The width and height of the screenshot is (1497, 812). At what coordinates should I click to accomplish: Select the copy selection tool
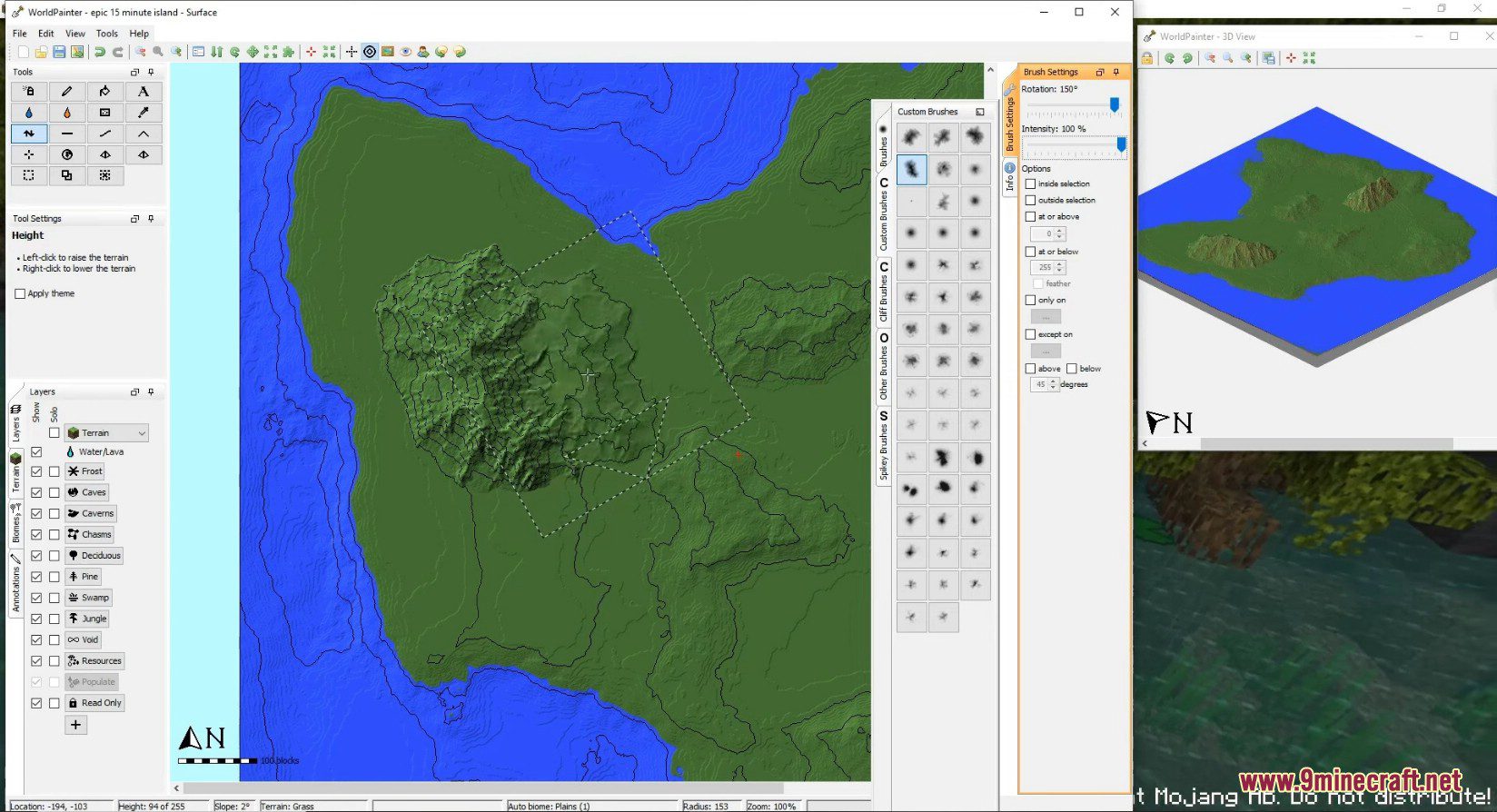click(67, 175)
